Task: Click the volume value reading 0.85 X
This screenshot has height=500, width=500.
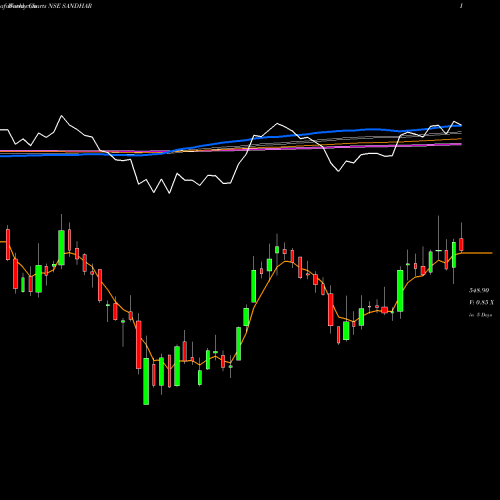Action: pyautogui.click(x=481, y=302)
